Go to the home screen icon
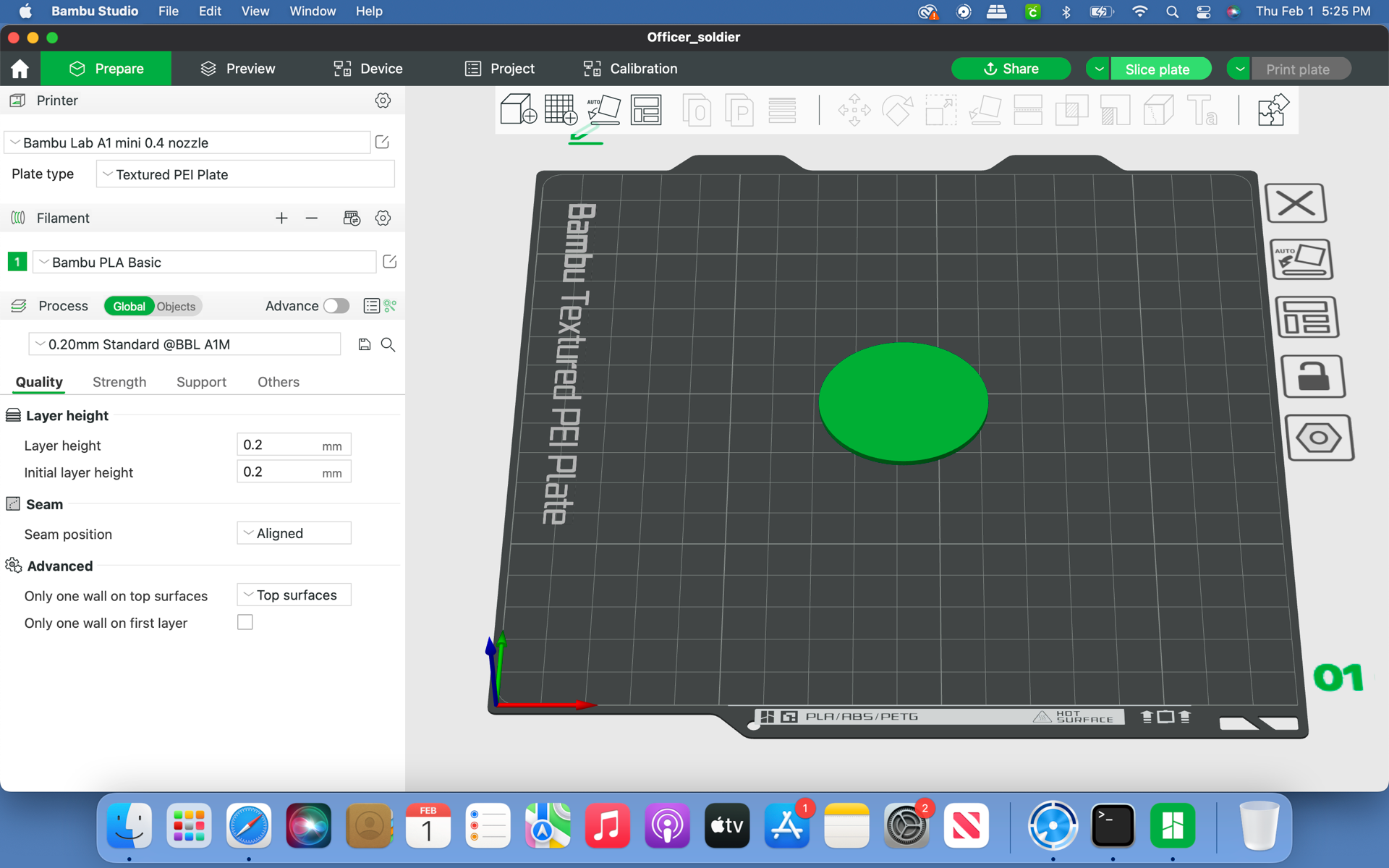 pyautogui.click(x=20, y=69)
